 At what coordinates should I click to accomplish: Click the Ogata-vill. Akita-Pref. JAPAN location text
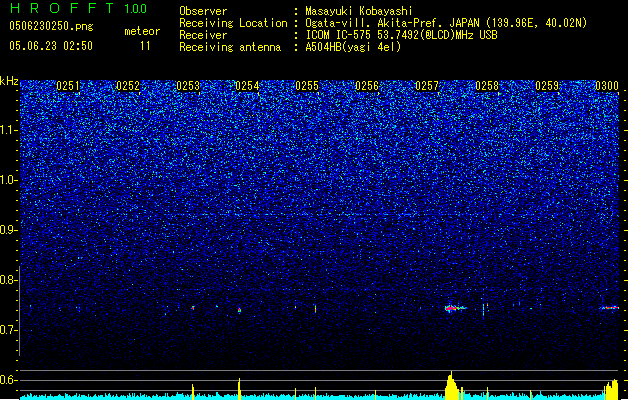pyautogui.click(x=446, y=23)
